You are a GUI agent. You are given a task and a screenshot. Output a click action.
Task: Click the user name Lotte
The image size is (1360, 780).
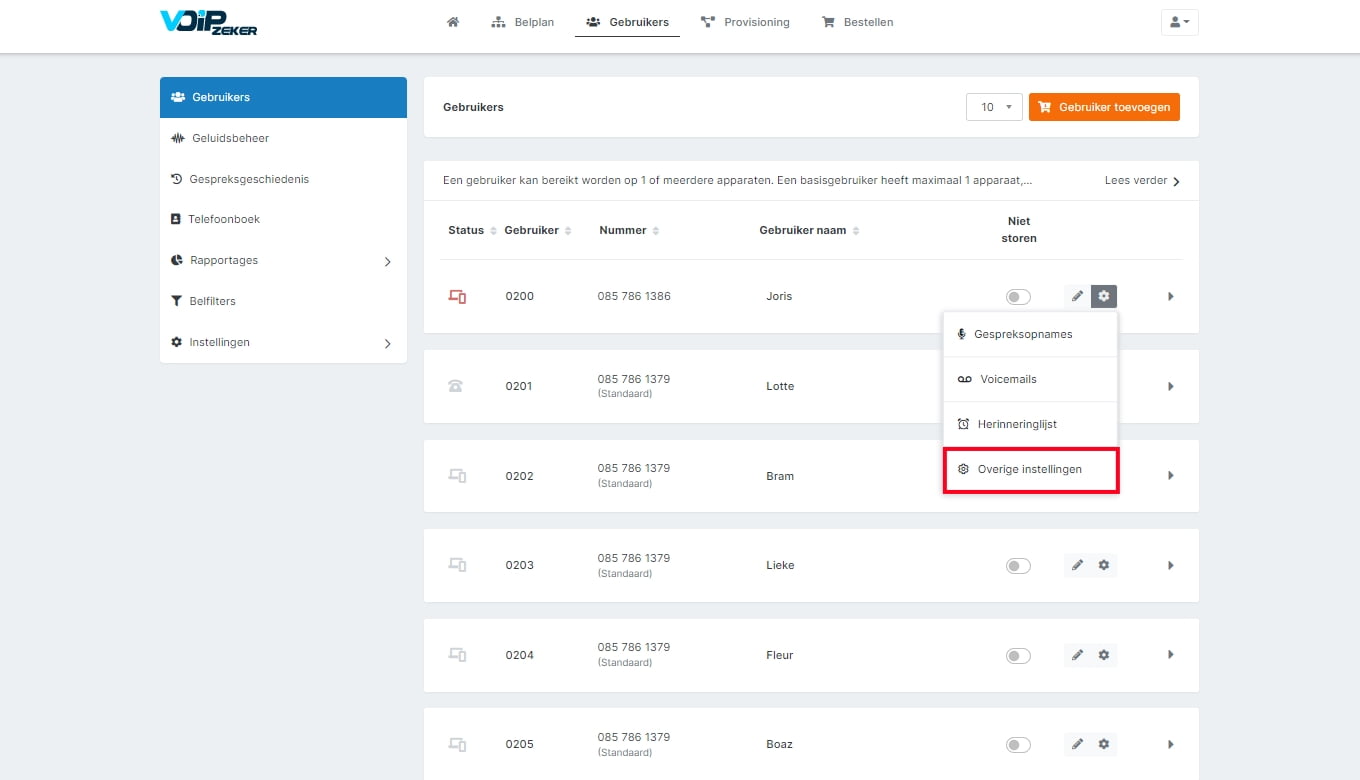780,386
